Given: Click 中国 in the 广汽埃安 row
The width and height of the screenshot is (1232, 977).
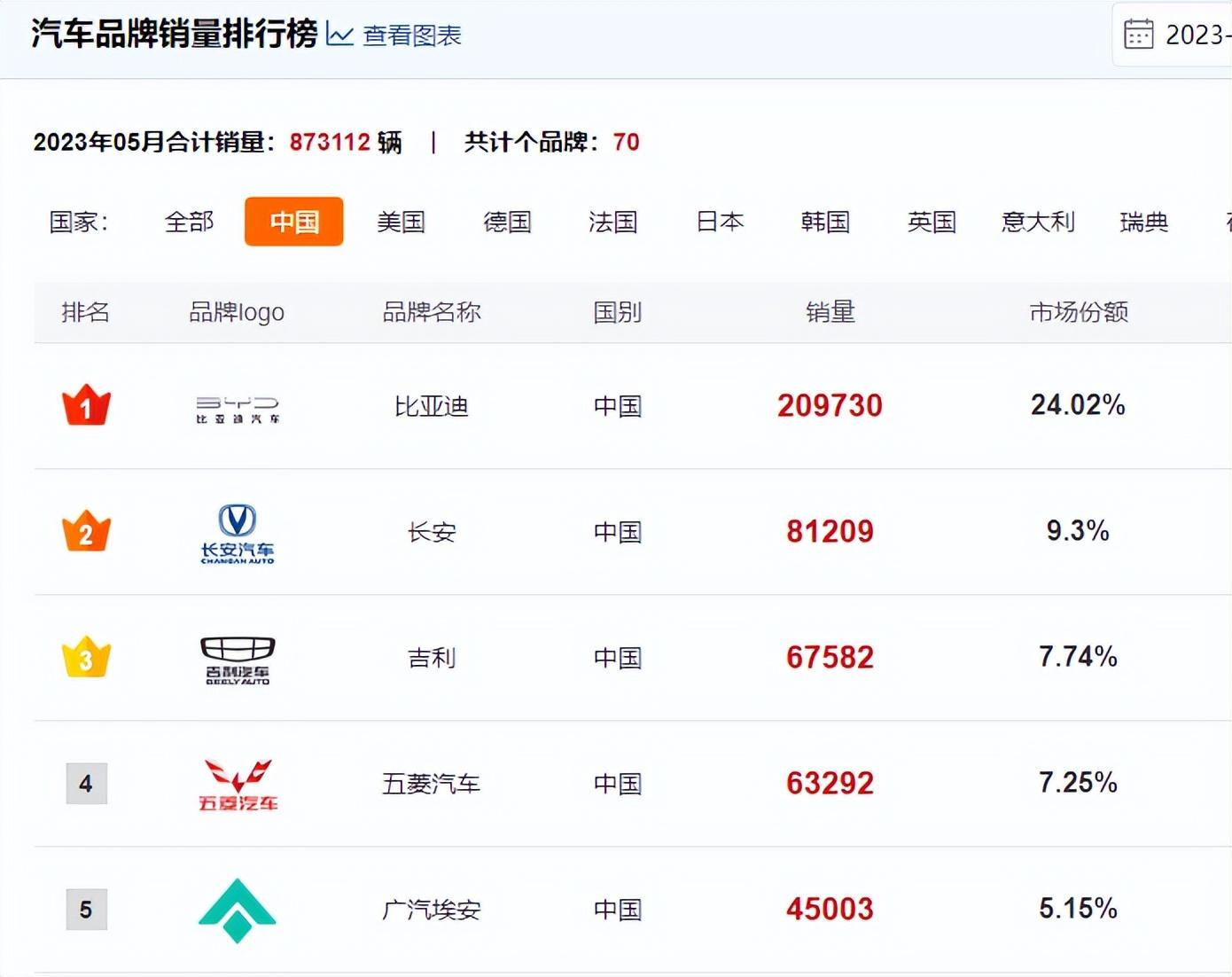Looking at the screenshot, I should [618, 911].
